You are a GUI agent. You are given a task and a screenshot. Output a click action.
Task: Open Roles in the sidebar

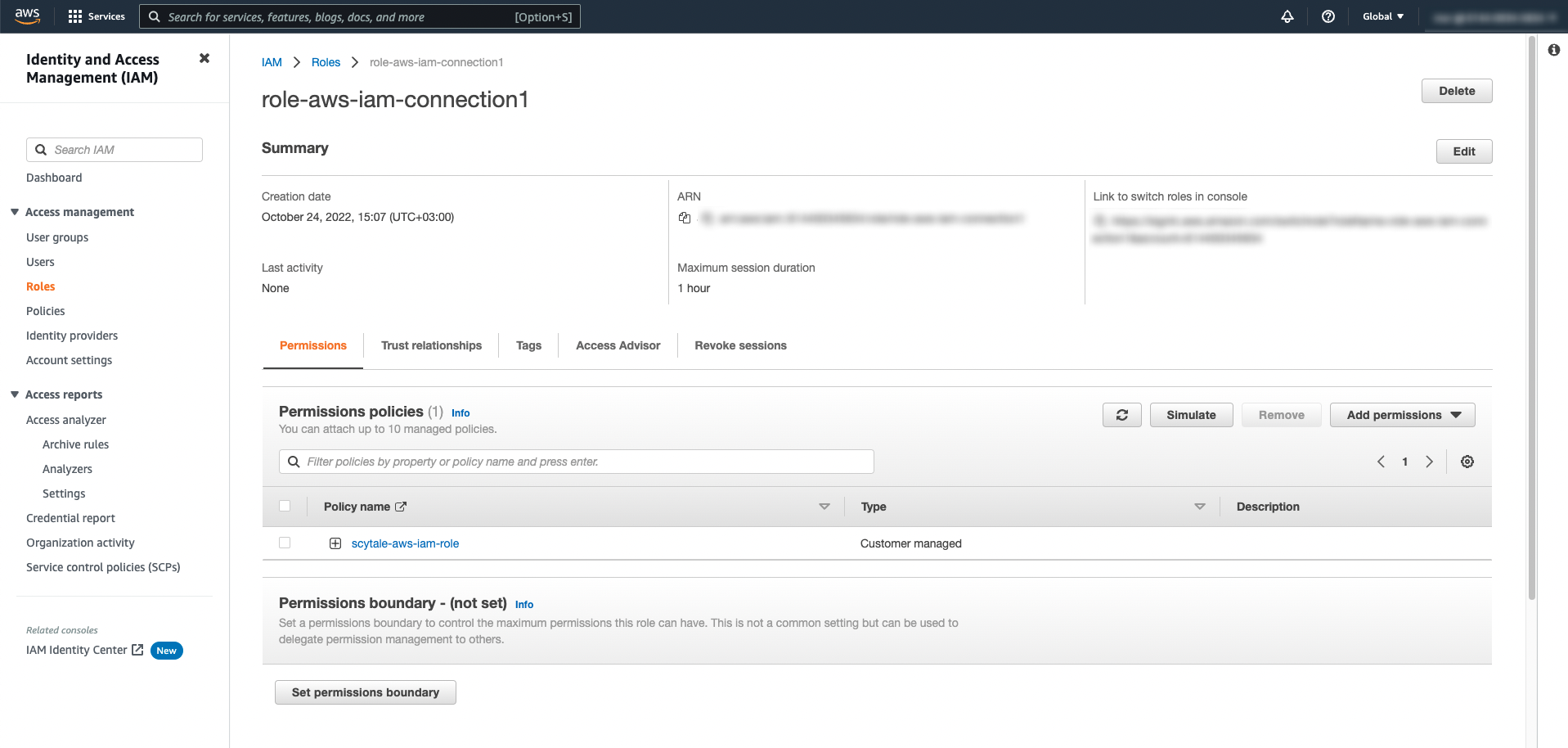(x=41, y=286)
